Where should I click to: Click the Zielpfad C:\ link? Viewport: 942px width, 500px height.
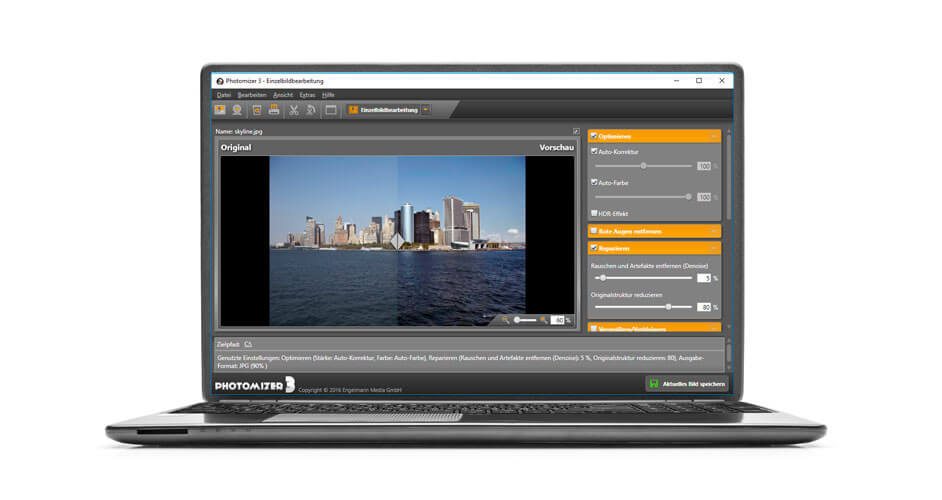pyautogui.click(x=248, y=344)
